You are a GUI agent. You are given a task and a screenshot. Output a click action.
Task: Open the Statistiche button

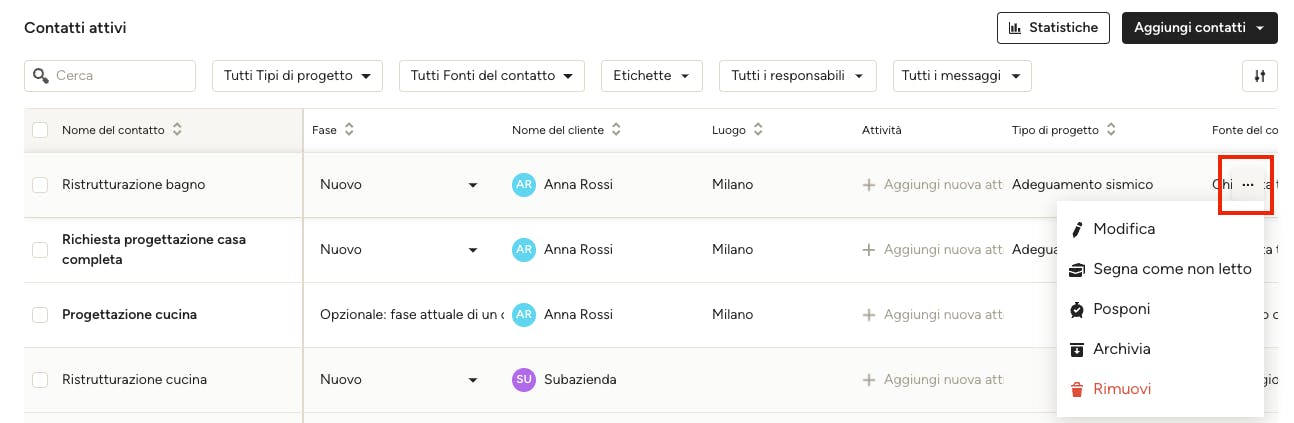1053,28
